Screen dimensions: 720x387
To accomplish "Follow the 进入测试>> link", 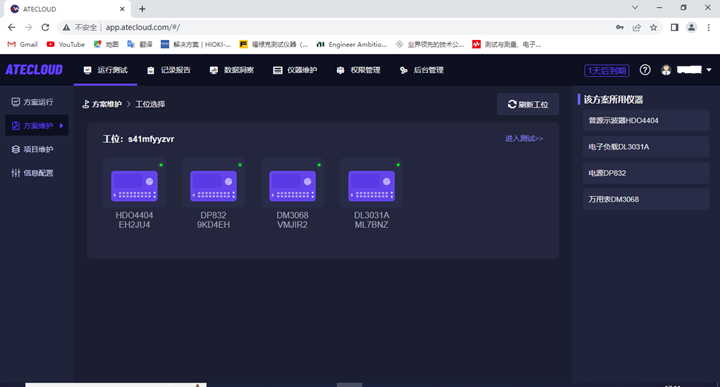I will pyautogui.click(x=524, y=138).
